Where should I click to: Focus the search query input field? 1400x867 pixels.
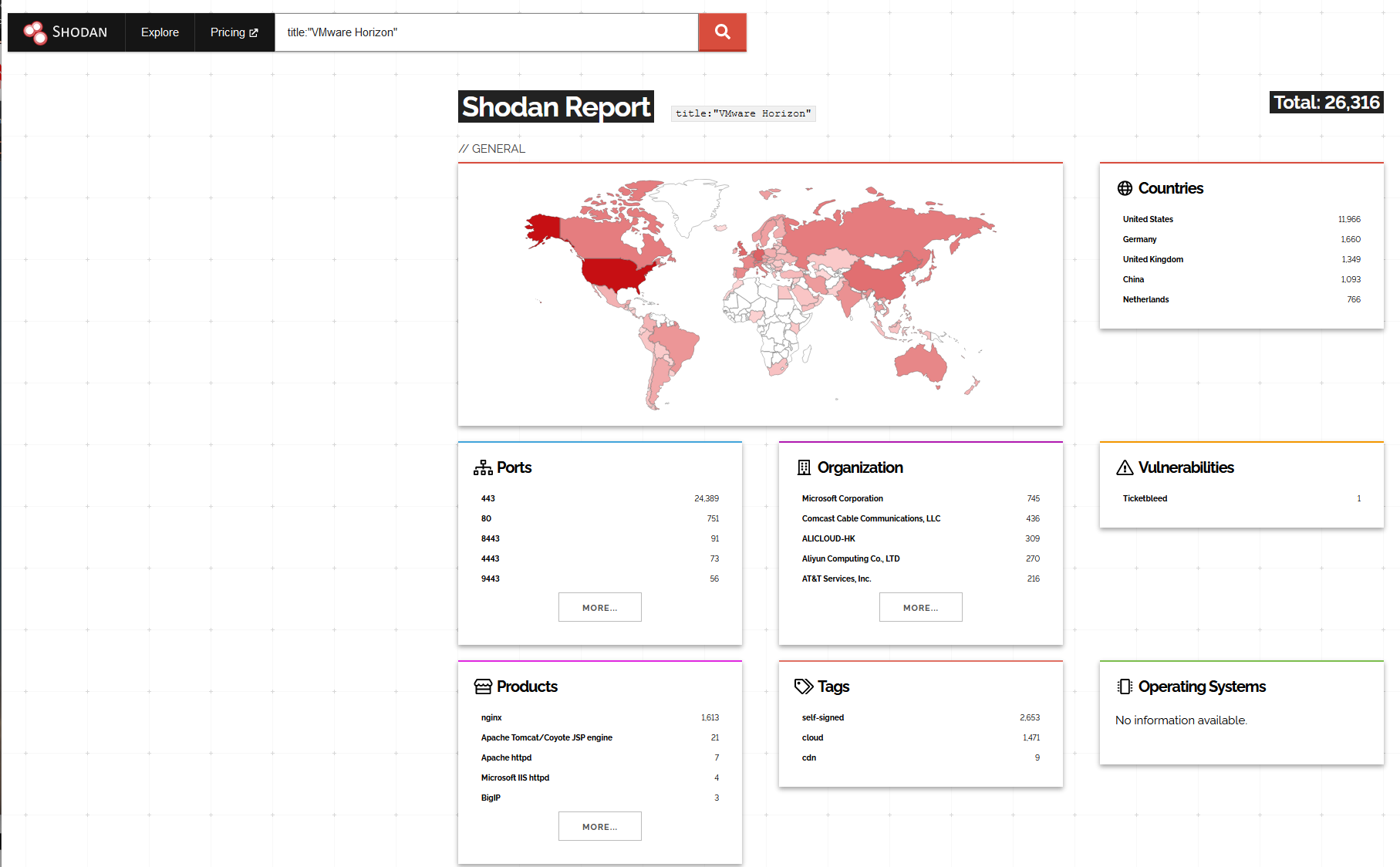coord(487,32)
